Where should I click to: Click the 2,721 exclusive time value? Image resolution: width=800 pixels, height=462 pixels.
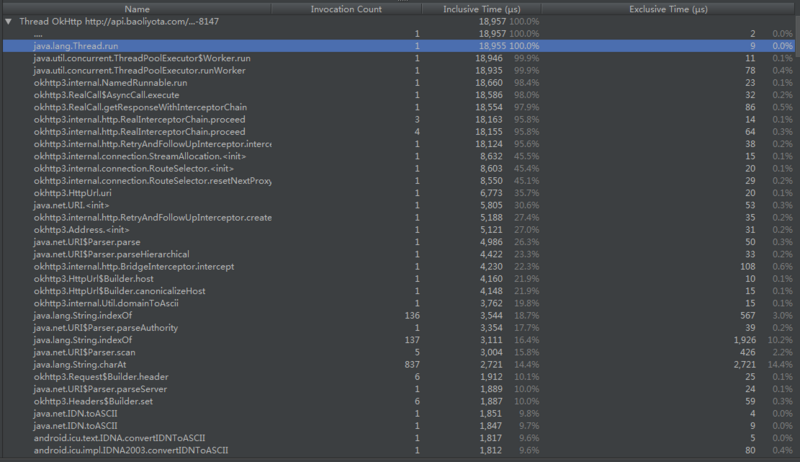[x=744, y=364]
